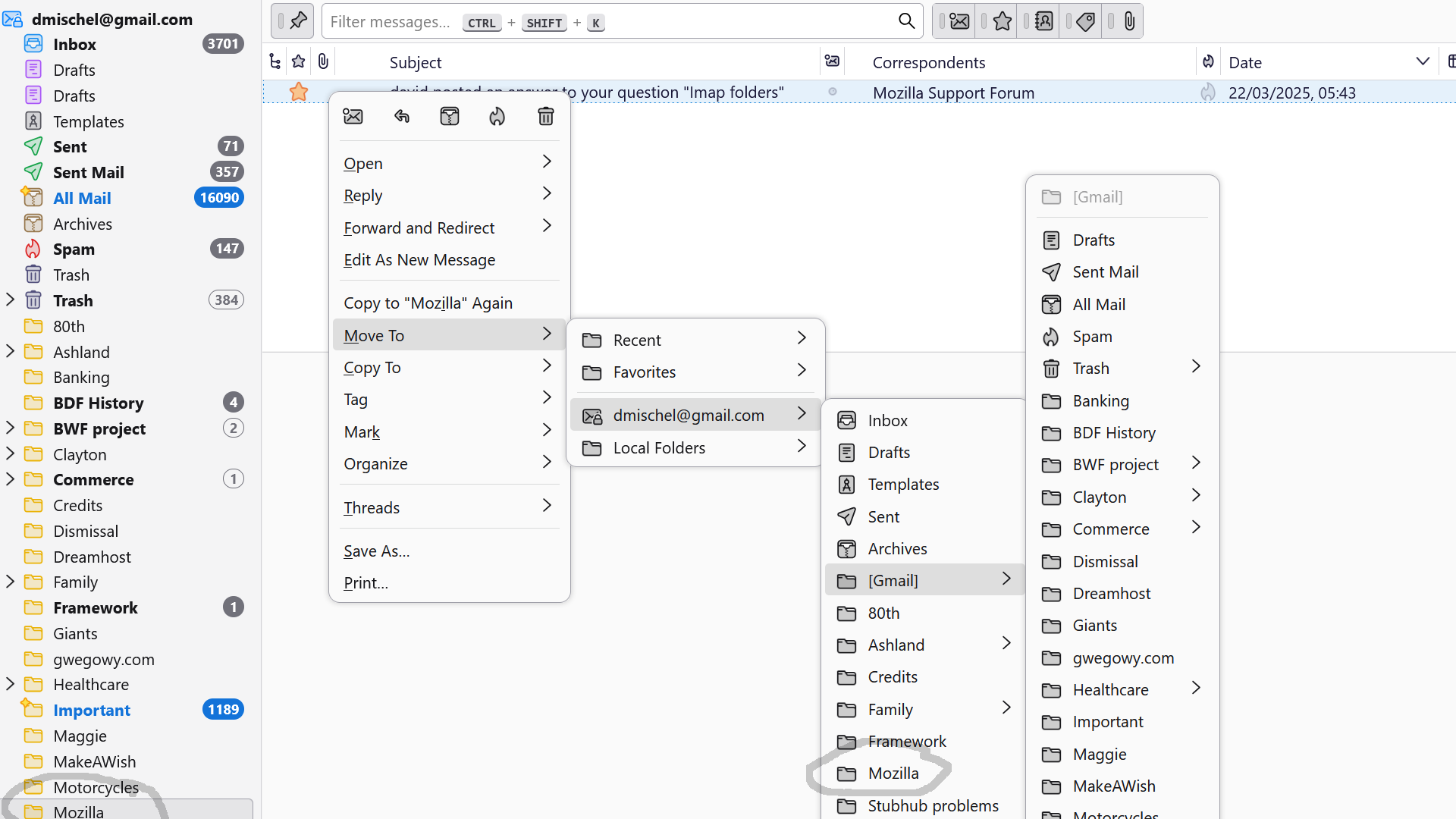The width and height of the screenshot is (1456, 819).
Task: Click the delete trash icon in the context menu
Action: (546, 116)
